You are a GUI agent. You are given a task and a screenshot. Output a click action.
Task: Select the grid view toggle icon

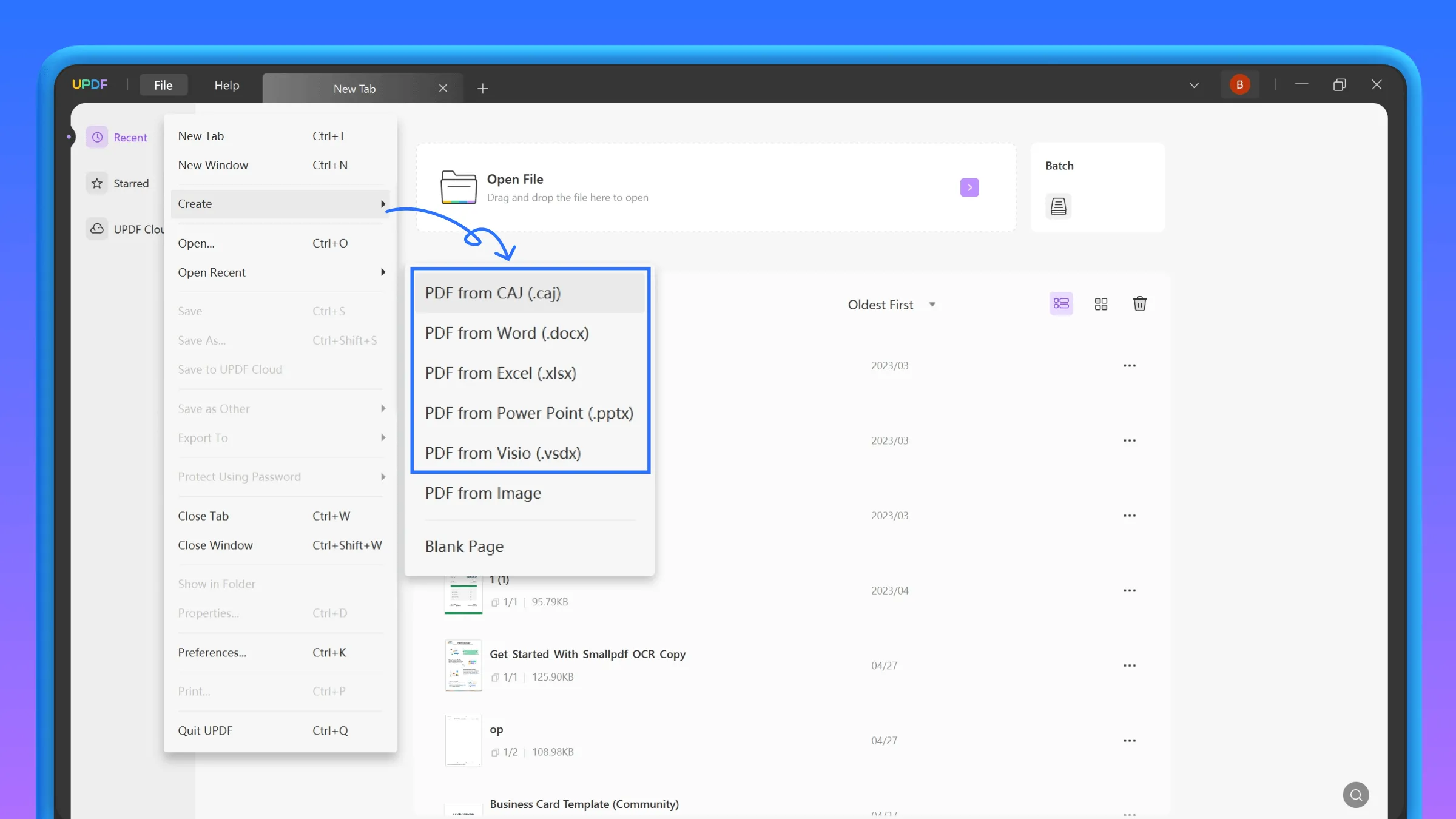(x=1100, y=304)
